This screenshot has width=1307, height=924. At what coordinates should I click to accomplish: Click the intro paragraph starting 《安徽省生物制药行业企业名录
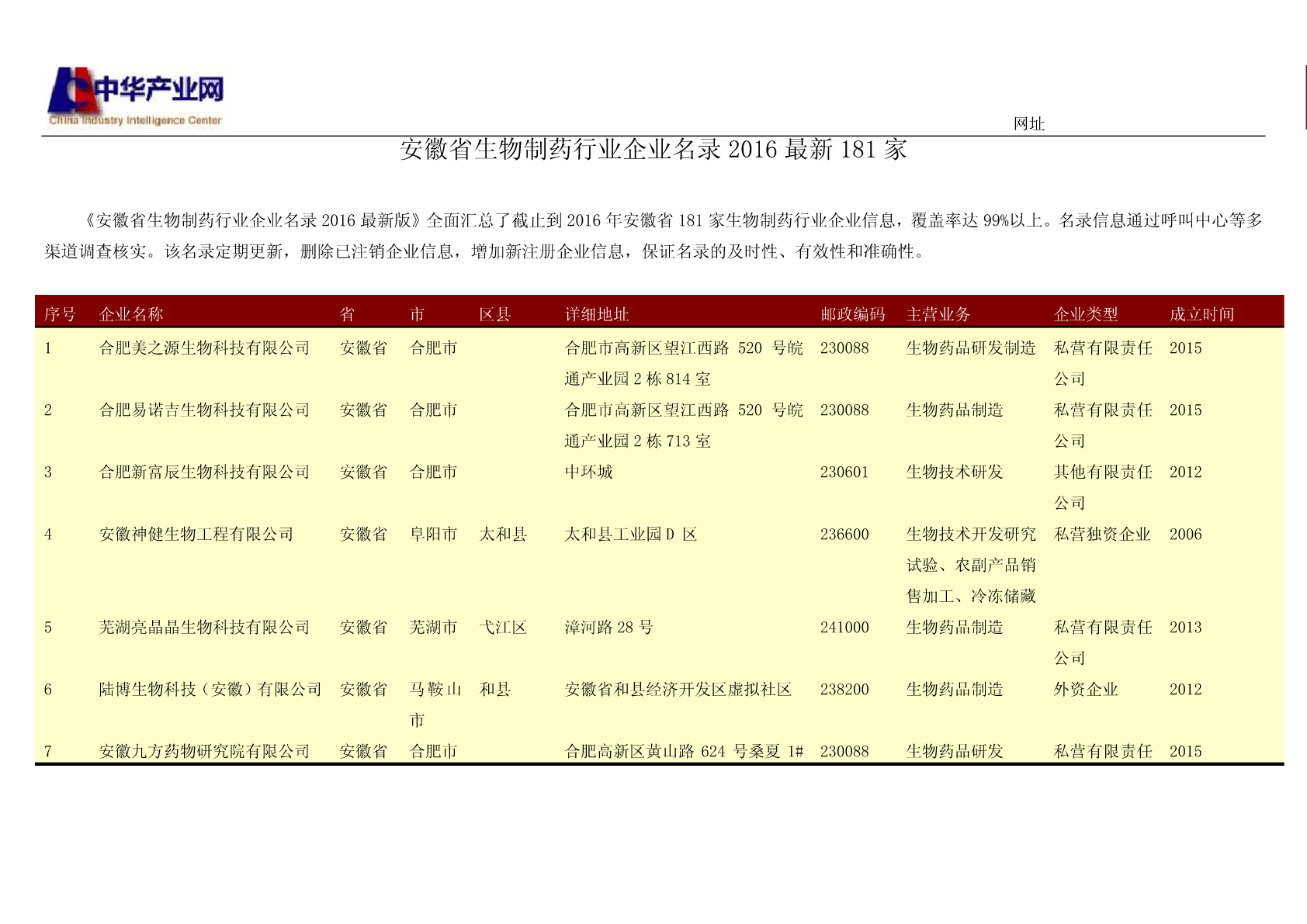tap(653, 236)
